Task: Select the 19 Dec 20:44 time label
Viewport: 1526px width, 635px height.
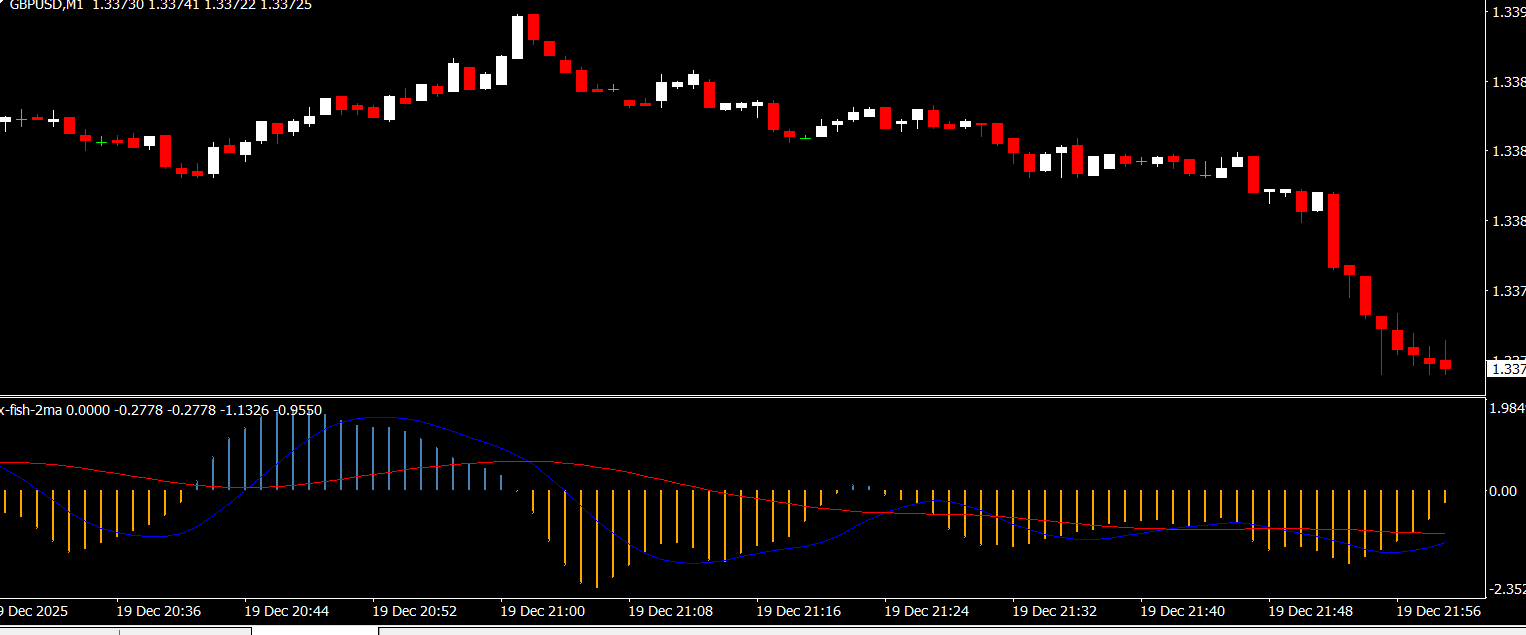Action: (286, 610)
